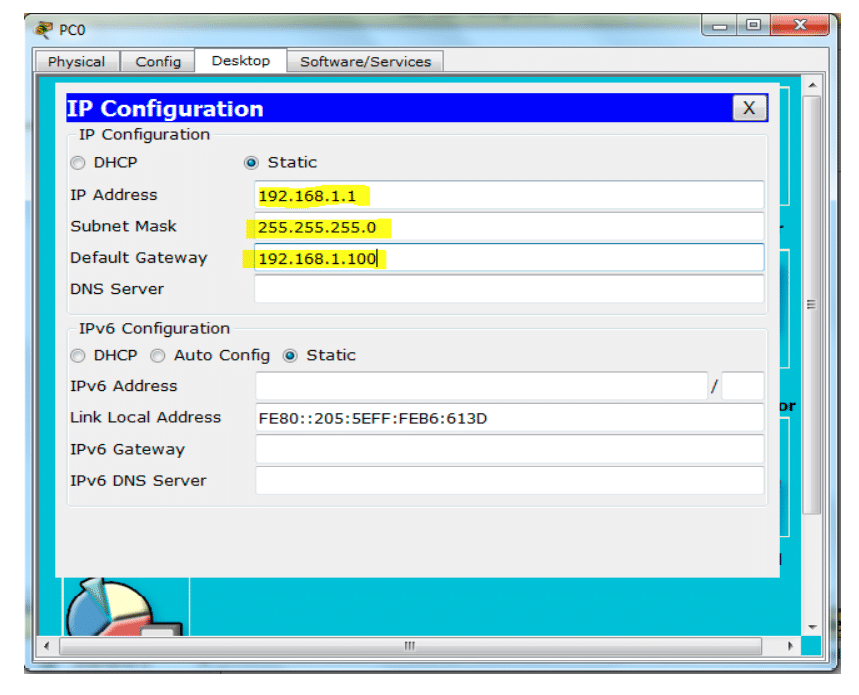Click the PC0 window title icon
Screen dimensions: 859x695
(44, 29)
